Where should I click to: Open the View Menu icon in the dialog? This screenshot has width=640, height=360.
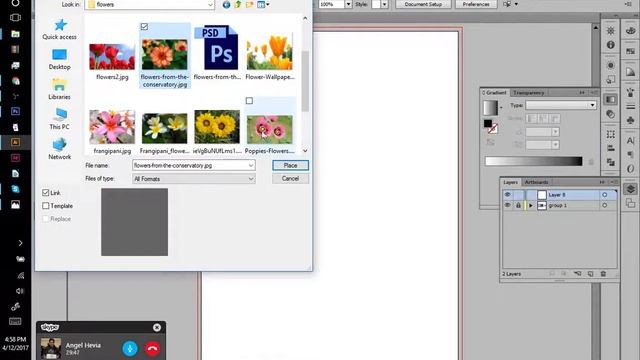[263, 4]
